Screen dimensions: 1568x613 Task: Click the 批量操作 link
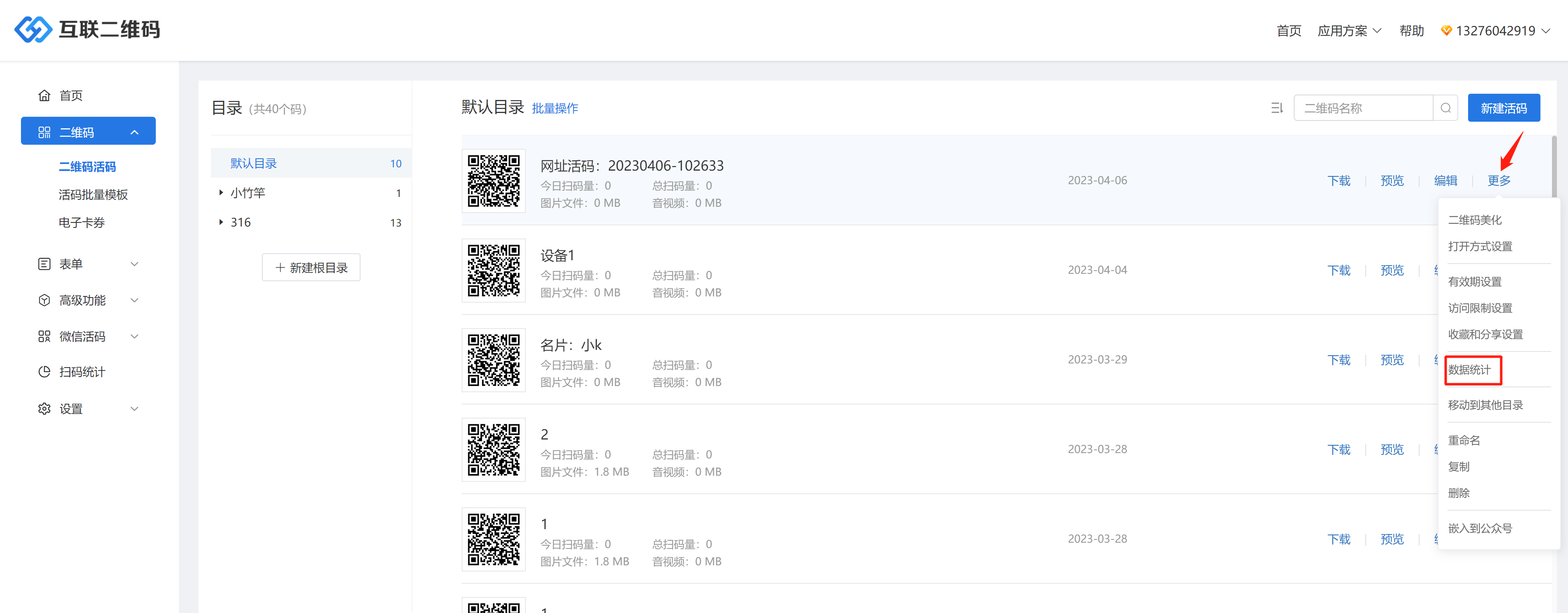[x=555, y=109]
